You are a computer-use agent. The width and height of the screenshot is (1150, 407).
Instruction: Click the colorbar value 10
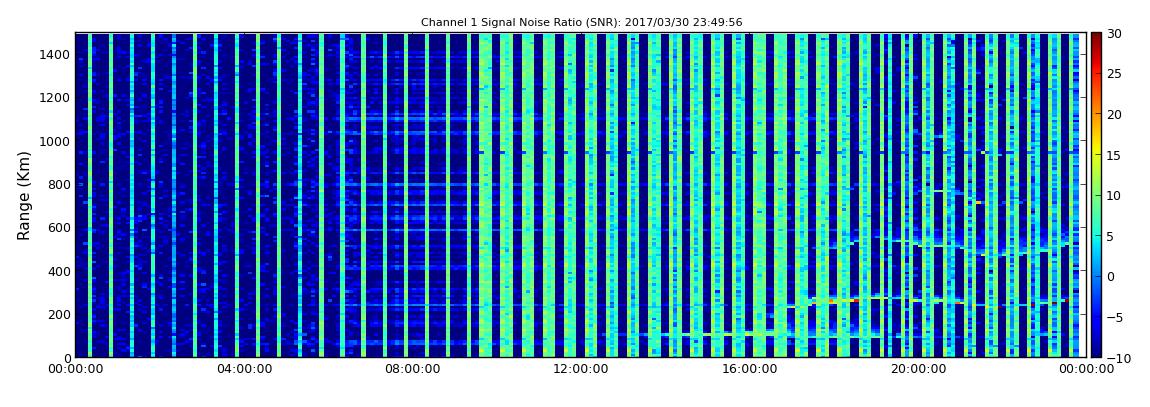1115,195
